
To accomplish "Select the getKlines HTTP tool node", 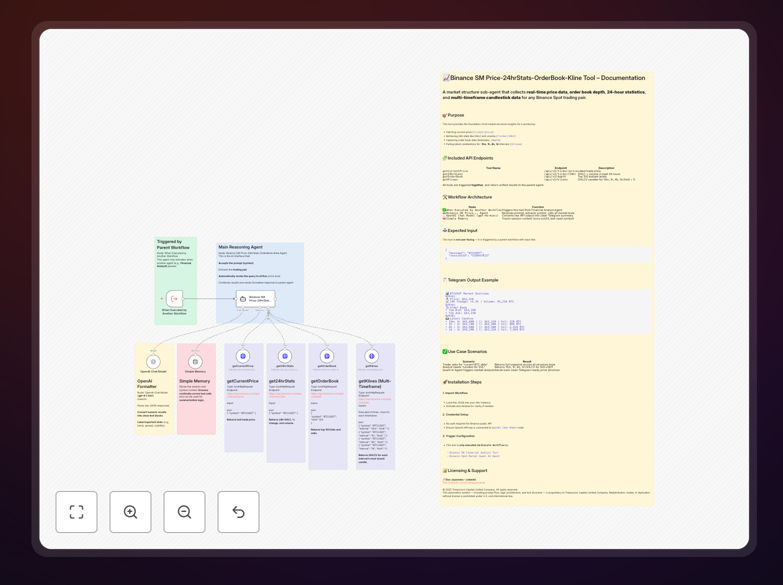I will [372, 356].
